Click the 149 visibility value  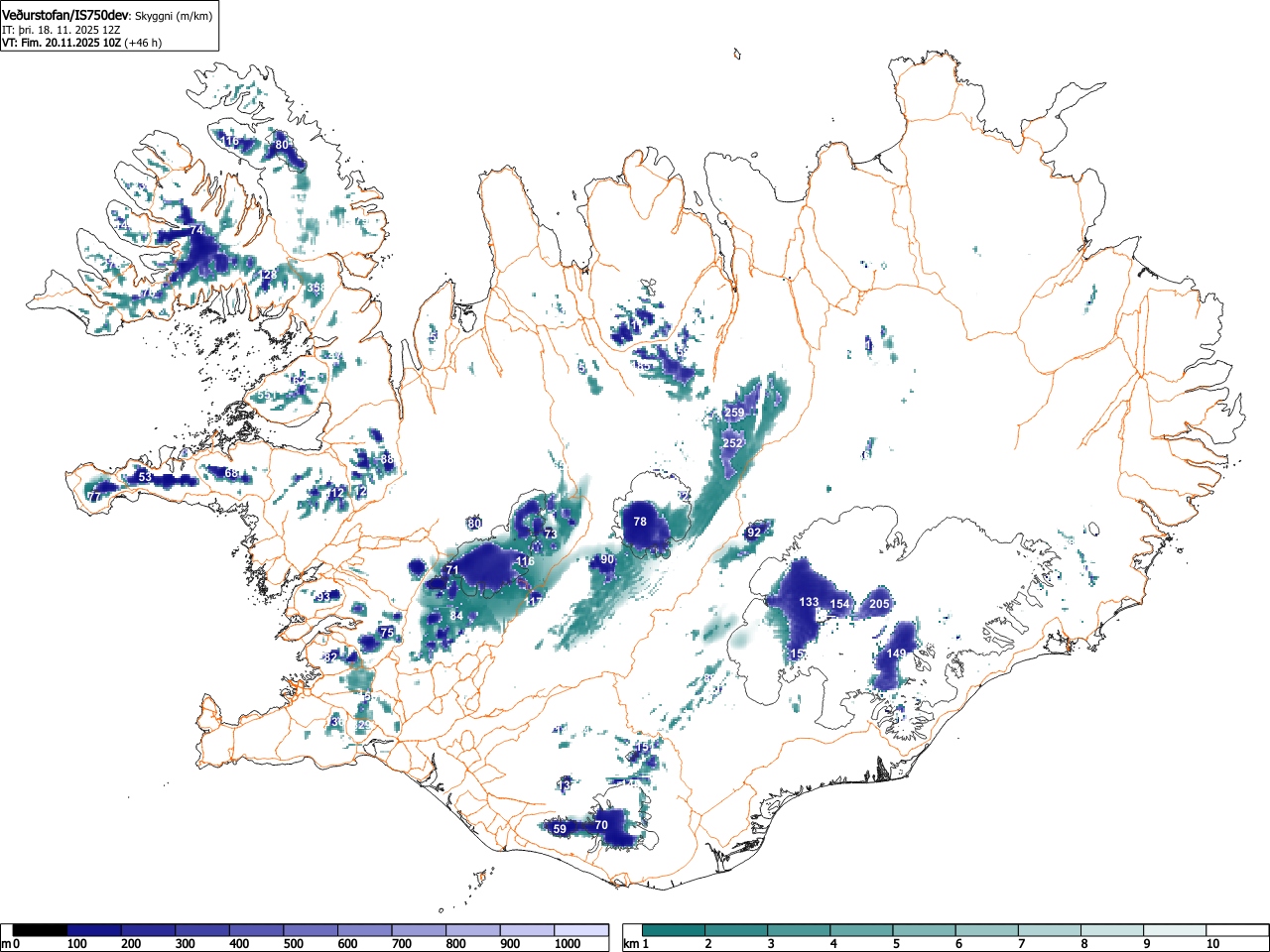point(896,654)
